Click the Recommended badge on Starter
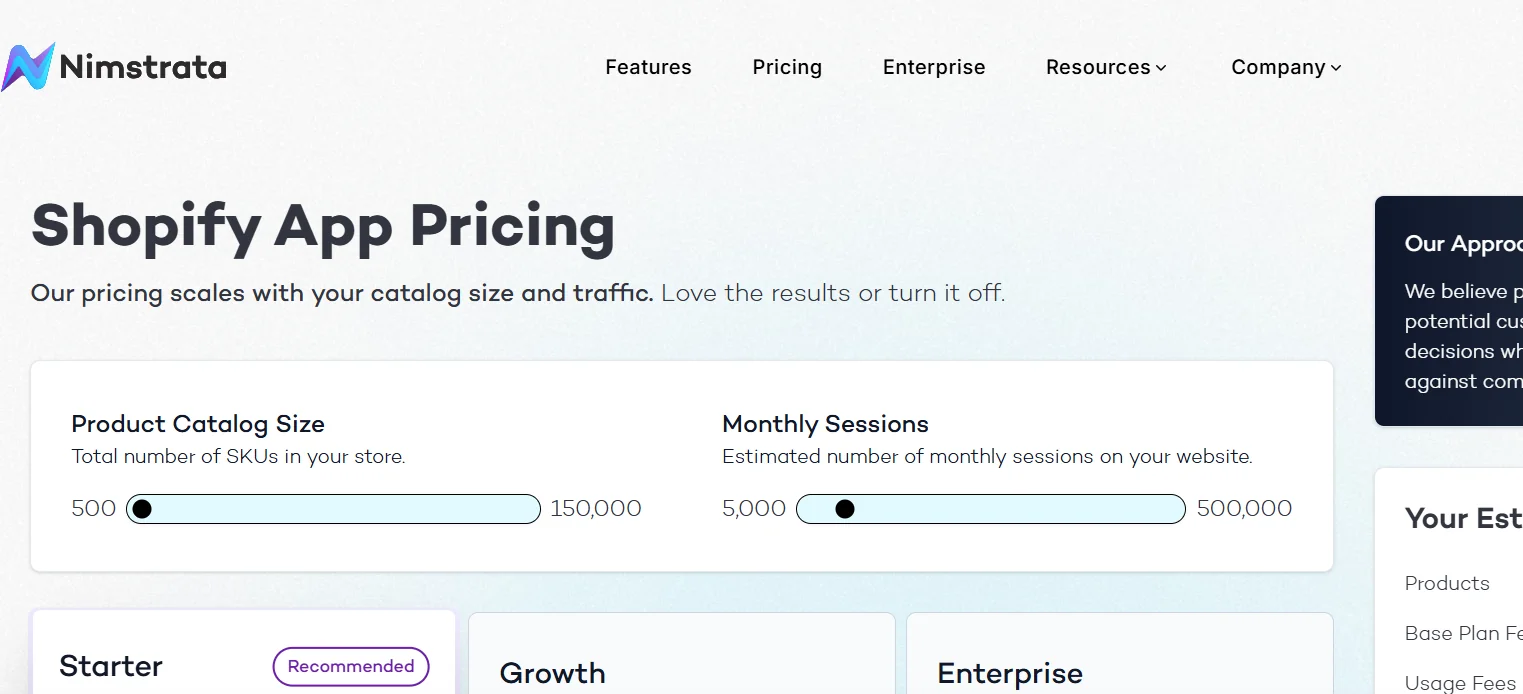Viewport: 1523px width, 694px height. pos(351,666)
